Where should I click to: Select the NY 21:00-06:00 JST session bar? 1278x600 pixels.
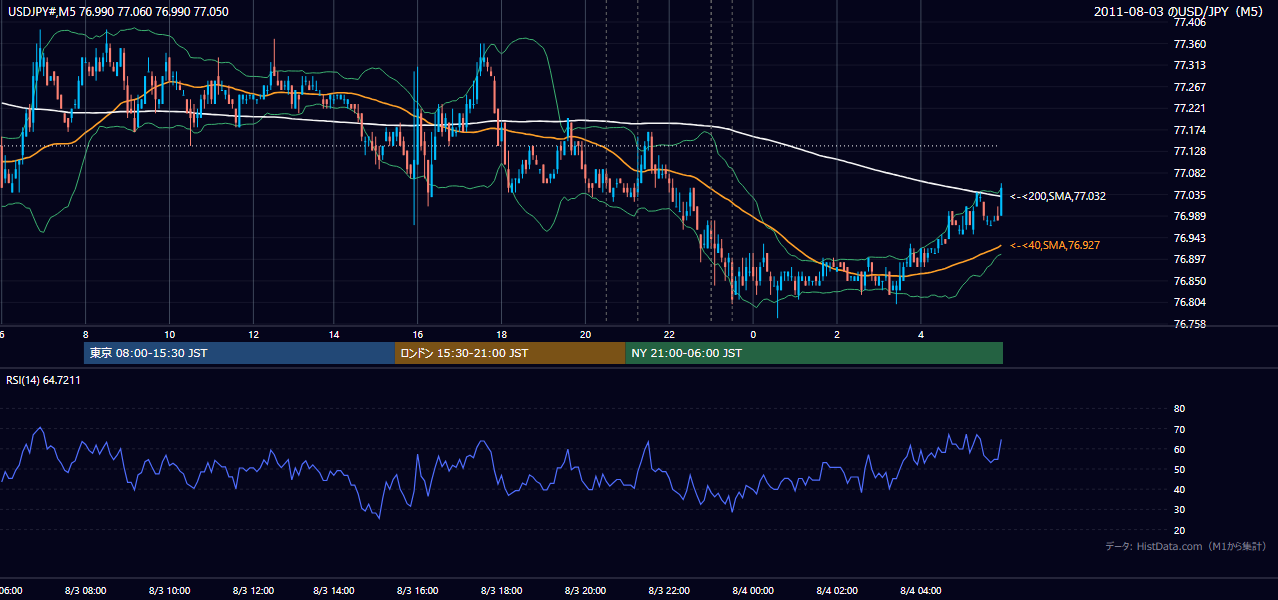tap(814, 353)
